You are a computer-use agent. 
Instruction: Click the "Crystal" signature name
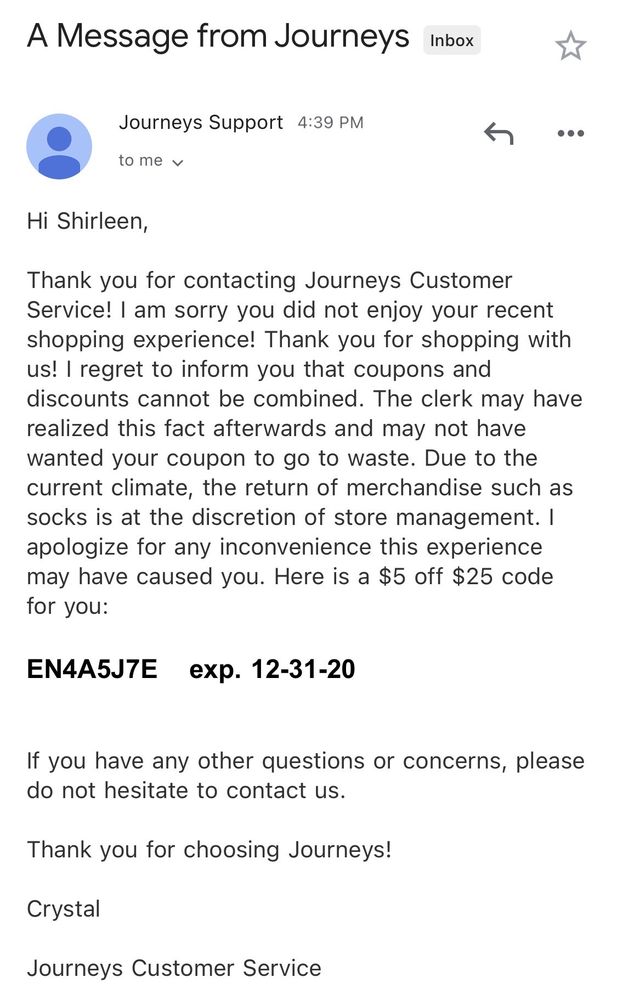(63, 909)
